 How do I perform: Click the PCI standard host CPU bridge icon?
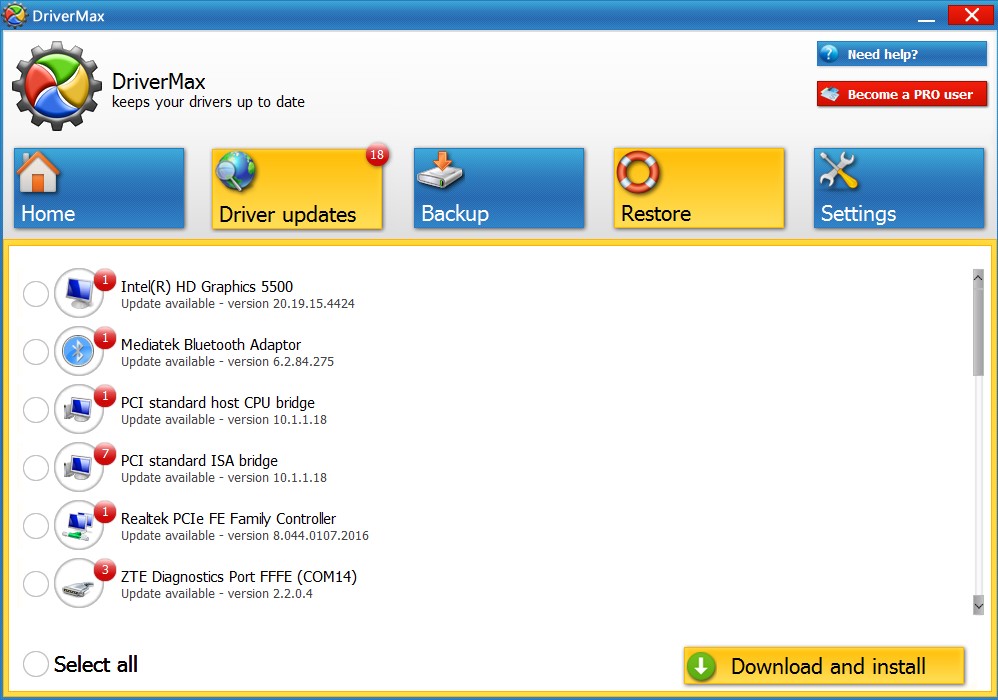(x=79, y=409)
